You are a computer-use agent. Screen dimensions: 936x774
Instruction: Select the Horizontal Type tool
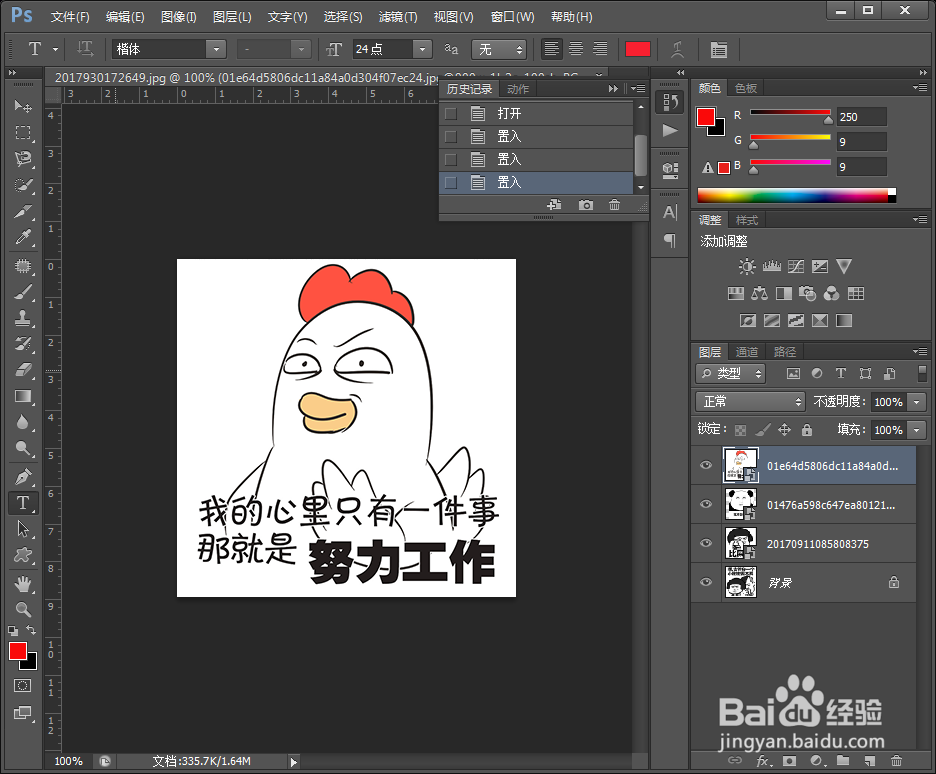[23, 503]
